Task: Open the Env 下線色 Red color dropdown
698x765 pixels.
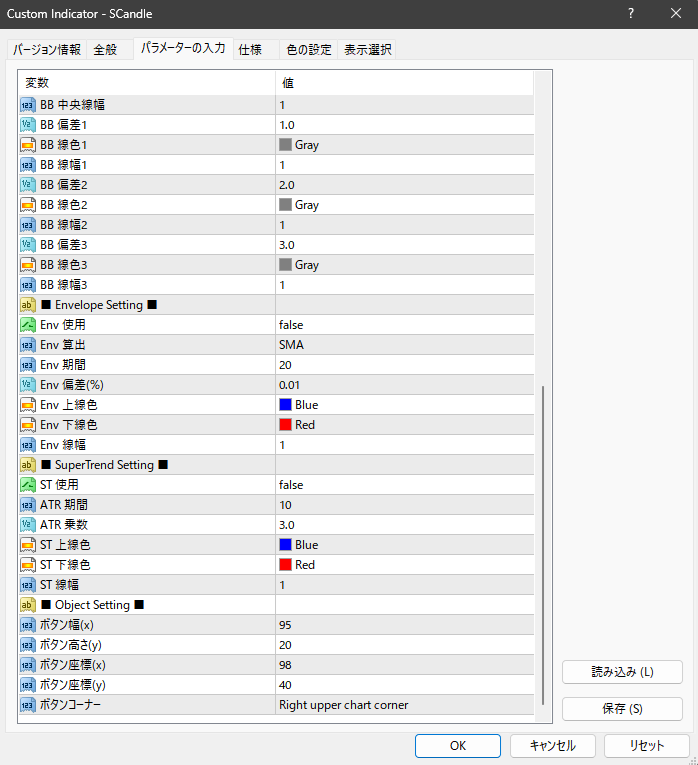Action: [x=404, y=425]
